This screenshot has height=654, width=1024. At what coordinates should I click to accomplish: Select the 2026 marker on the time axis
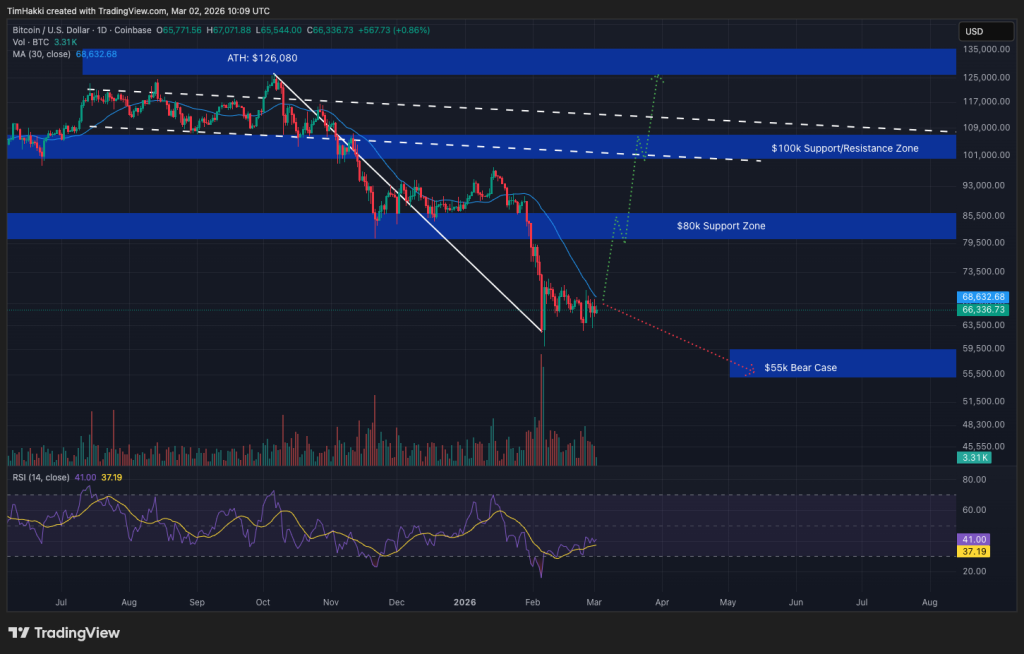[x=465, y=602]
